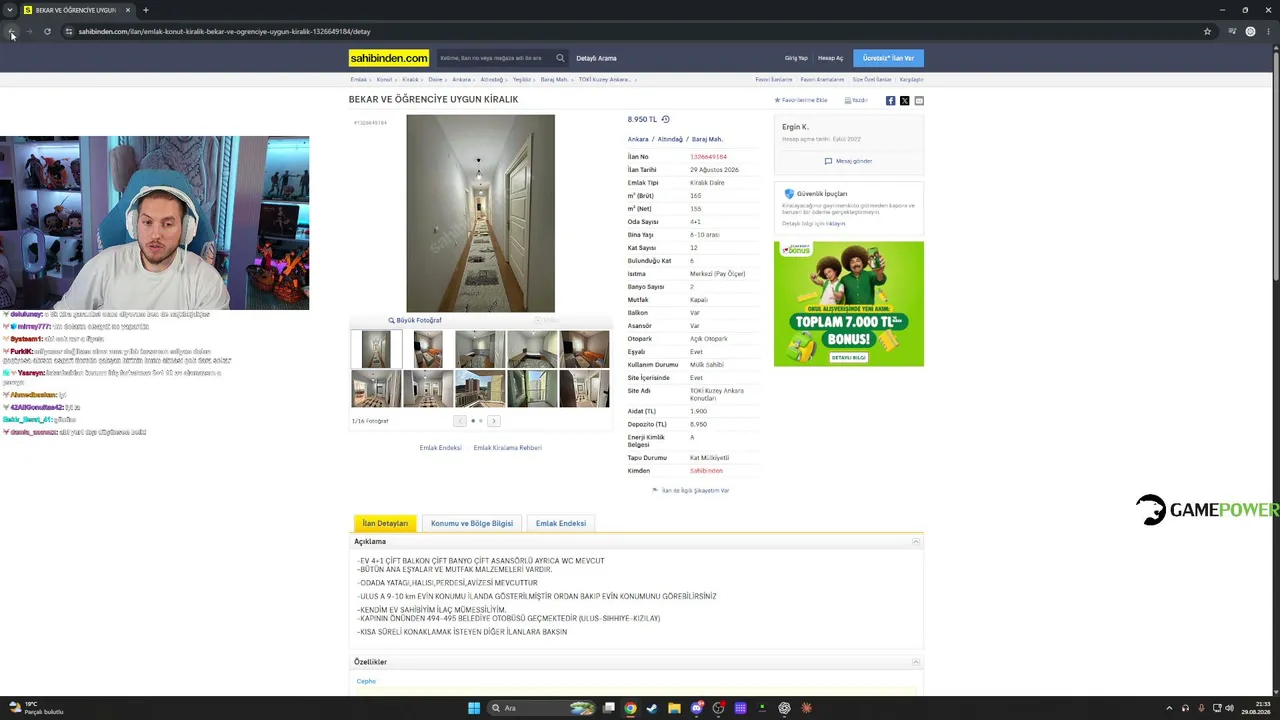Collapse the Özellikler section
Screen dimensions: 1280x720
click(x=915, y=662)
